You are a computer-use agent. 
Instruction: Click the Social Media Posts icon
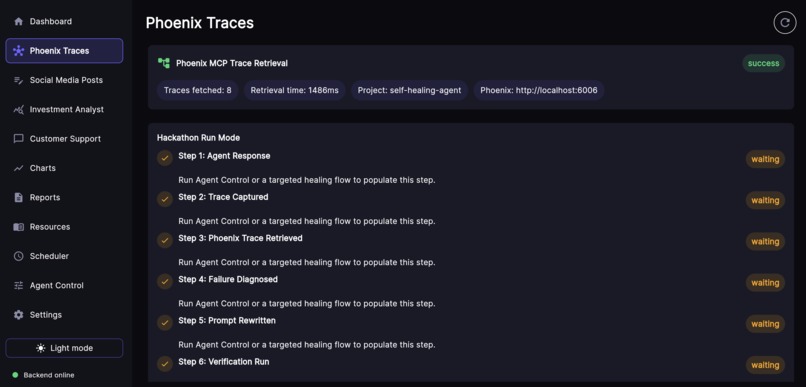(x=19, y=80)
